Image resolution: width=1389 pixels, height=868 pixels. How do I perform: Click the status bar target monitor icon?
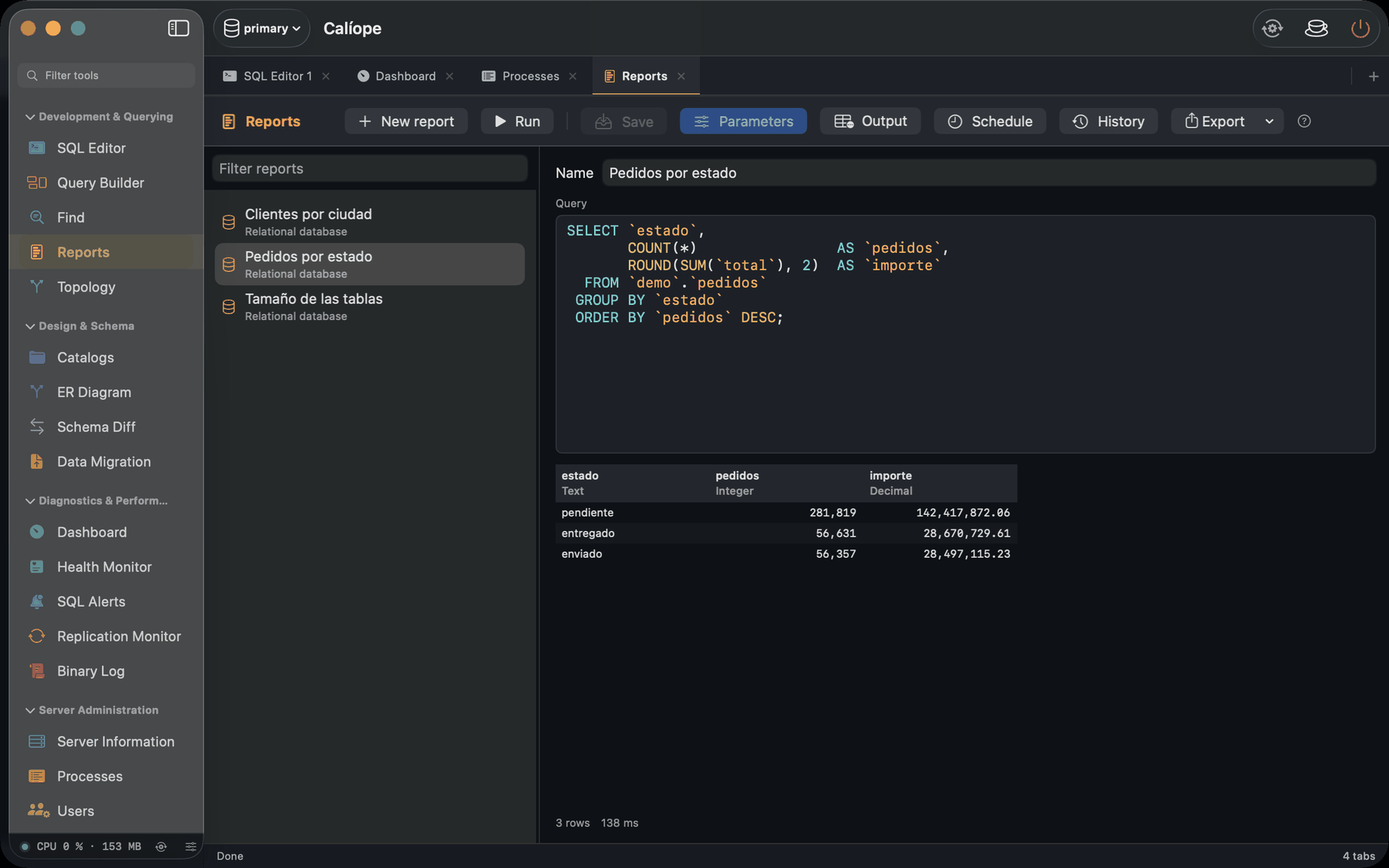161,847
